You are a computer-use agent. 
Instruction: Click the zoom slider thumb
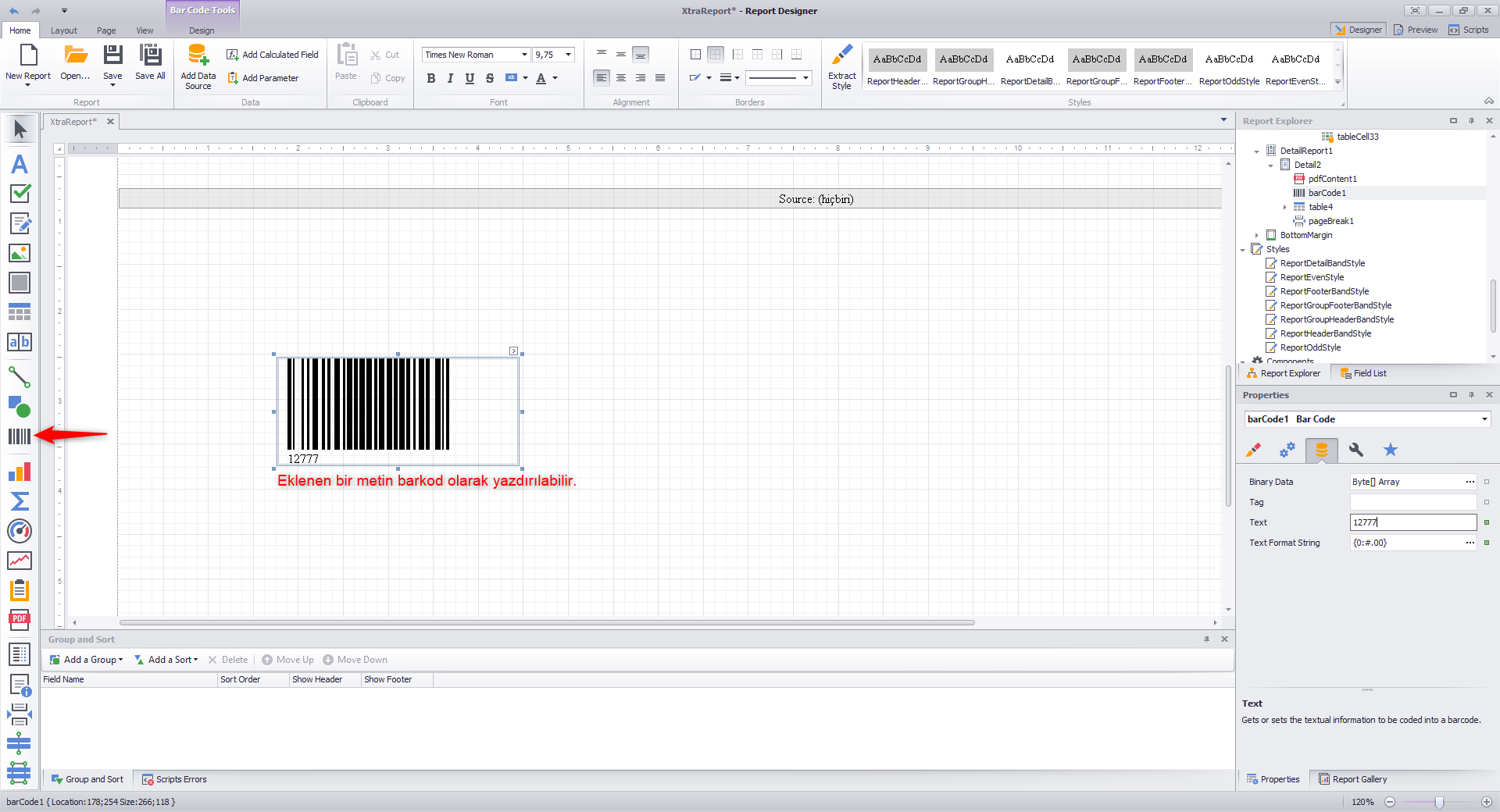[1439, 802]
